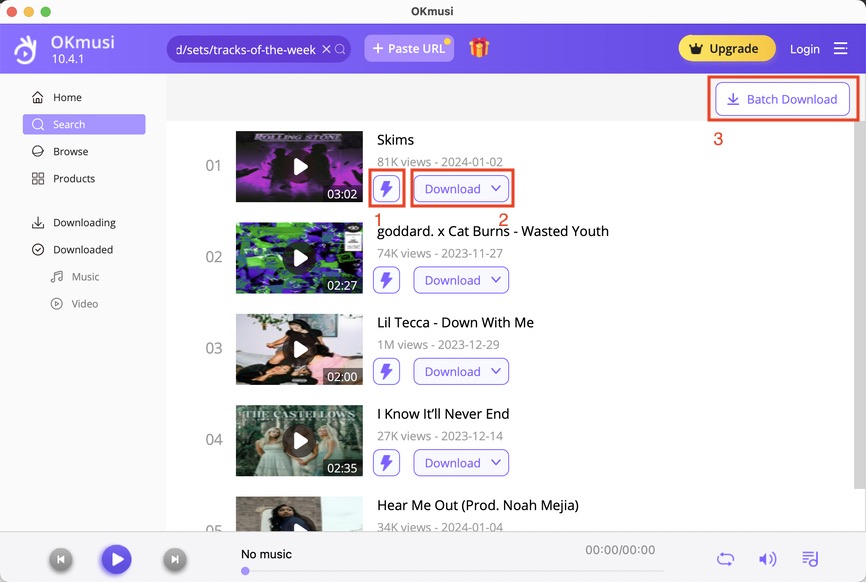866x582 pixels.
Task: Skip to previous track
Action: pyautogui.click(x=60, y=559)
